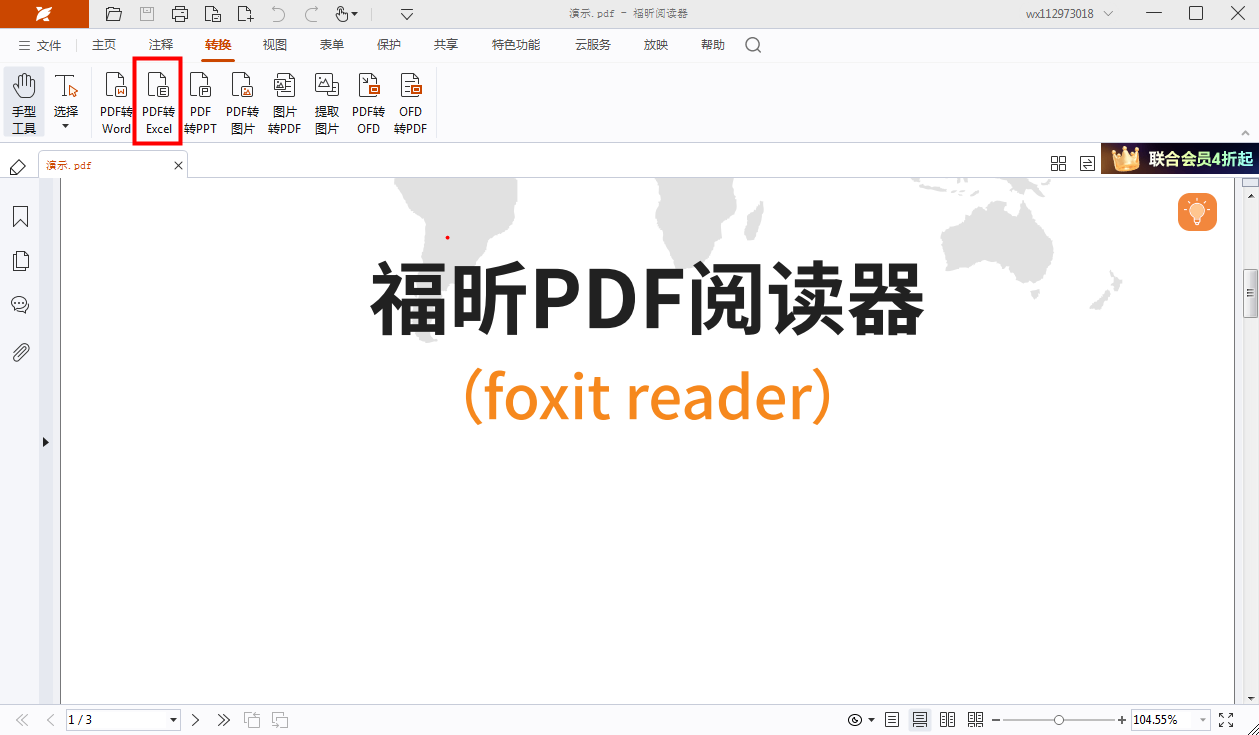The width and height of the screenshot is (1259, 735).
Task: Jump to the last page
Action: click(223, 720)
